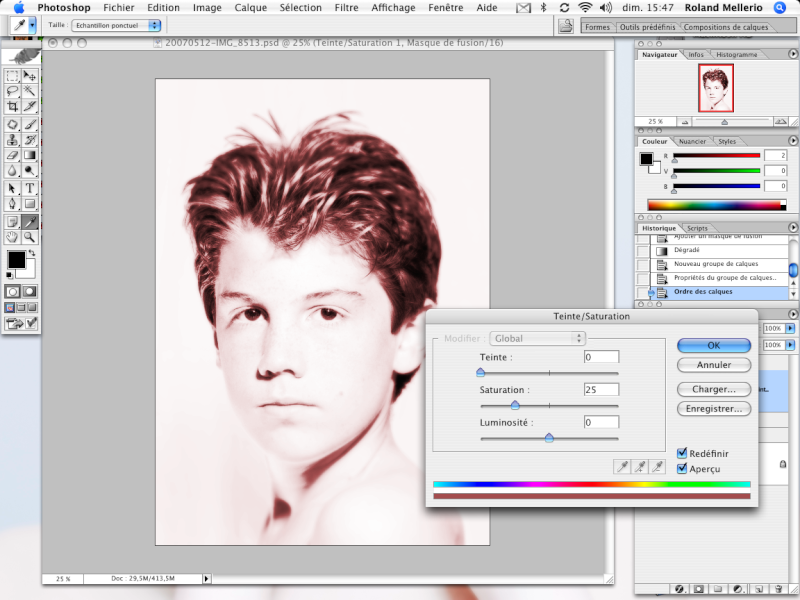800x600 pixels.
Task: Toggle history source box for Propriétés du groupe
Action: click(643, 278)
